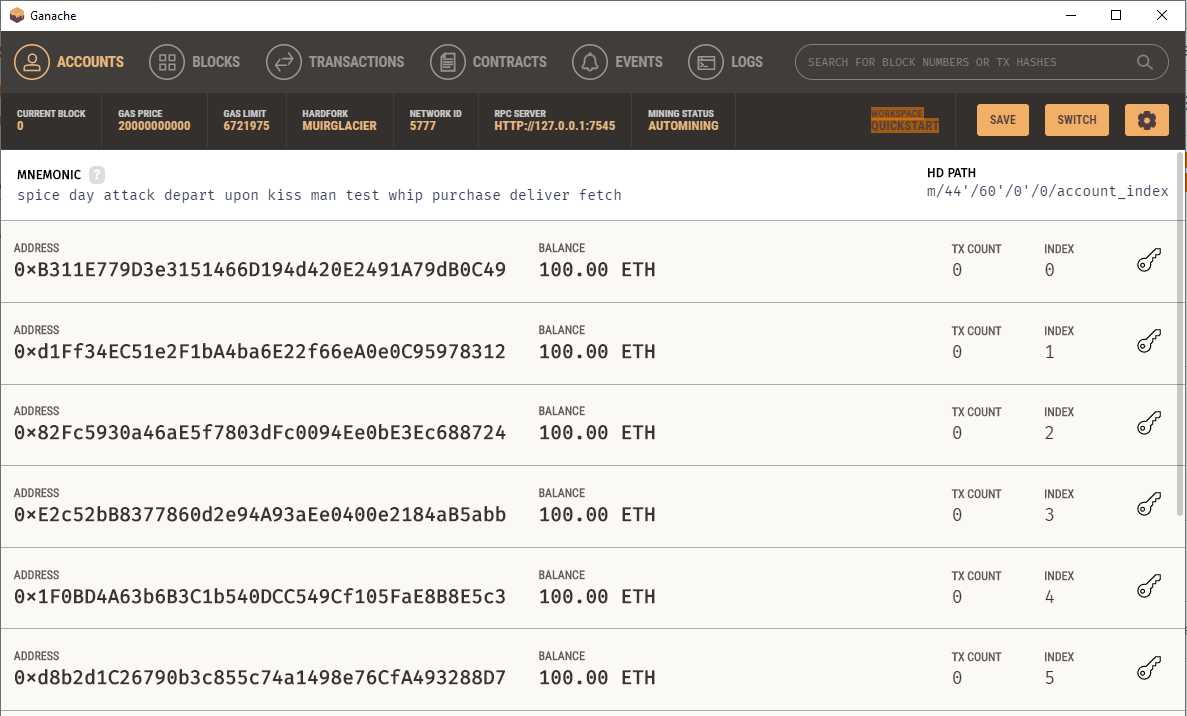Viewport: 1187px width, 716px height.
Task: Show private key for index 1 account
Action: pos(1148,342)
